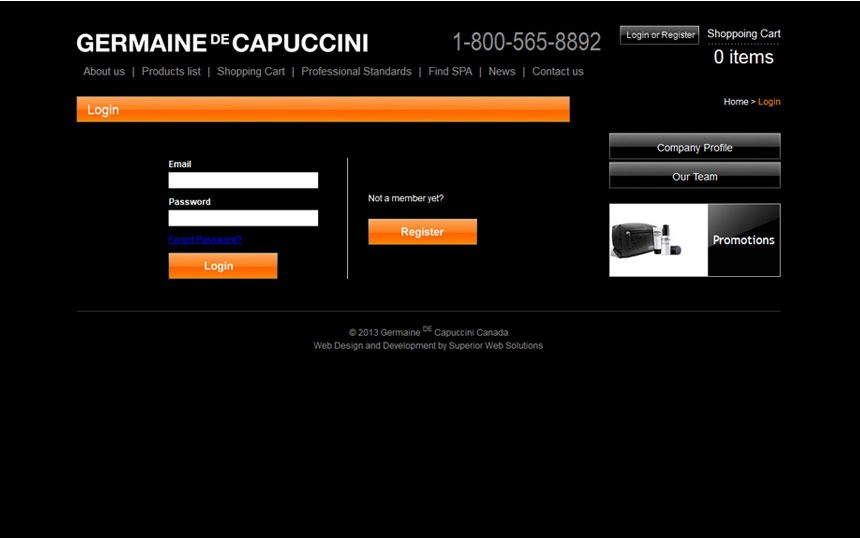Focus the Email input field
860x538 pixels.
coord(243,180)
